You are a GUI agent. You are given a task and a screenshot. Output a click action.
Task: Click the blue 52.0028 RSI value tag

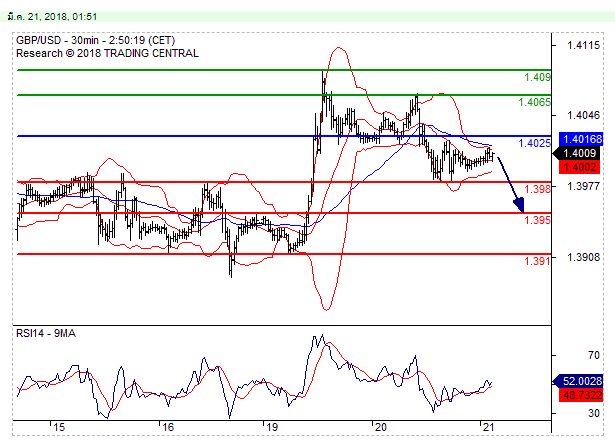(579, 381)
